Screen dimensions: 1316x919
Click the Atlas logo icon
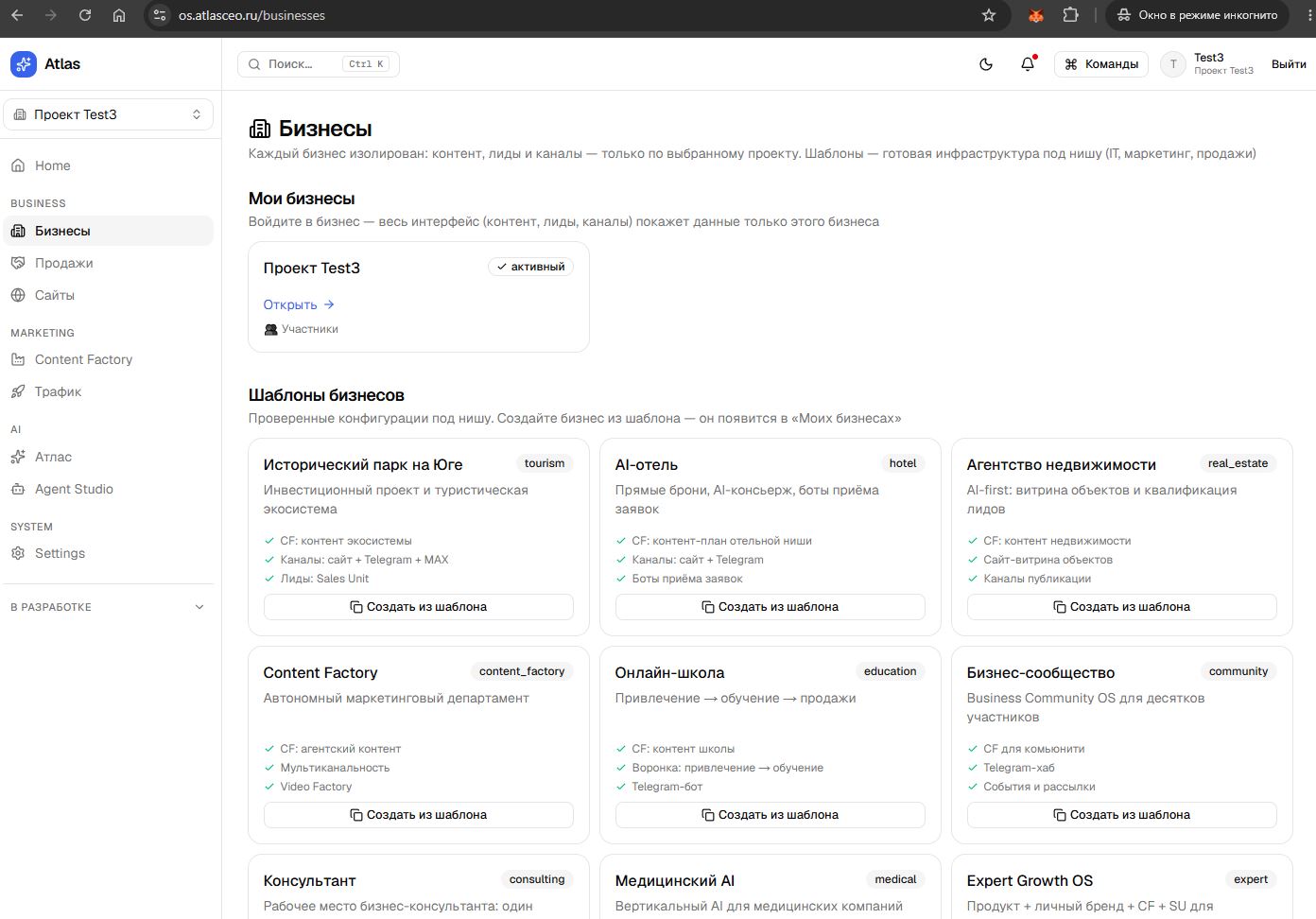(x=24, y=64)
